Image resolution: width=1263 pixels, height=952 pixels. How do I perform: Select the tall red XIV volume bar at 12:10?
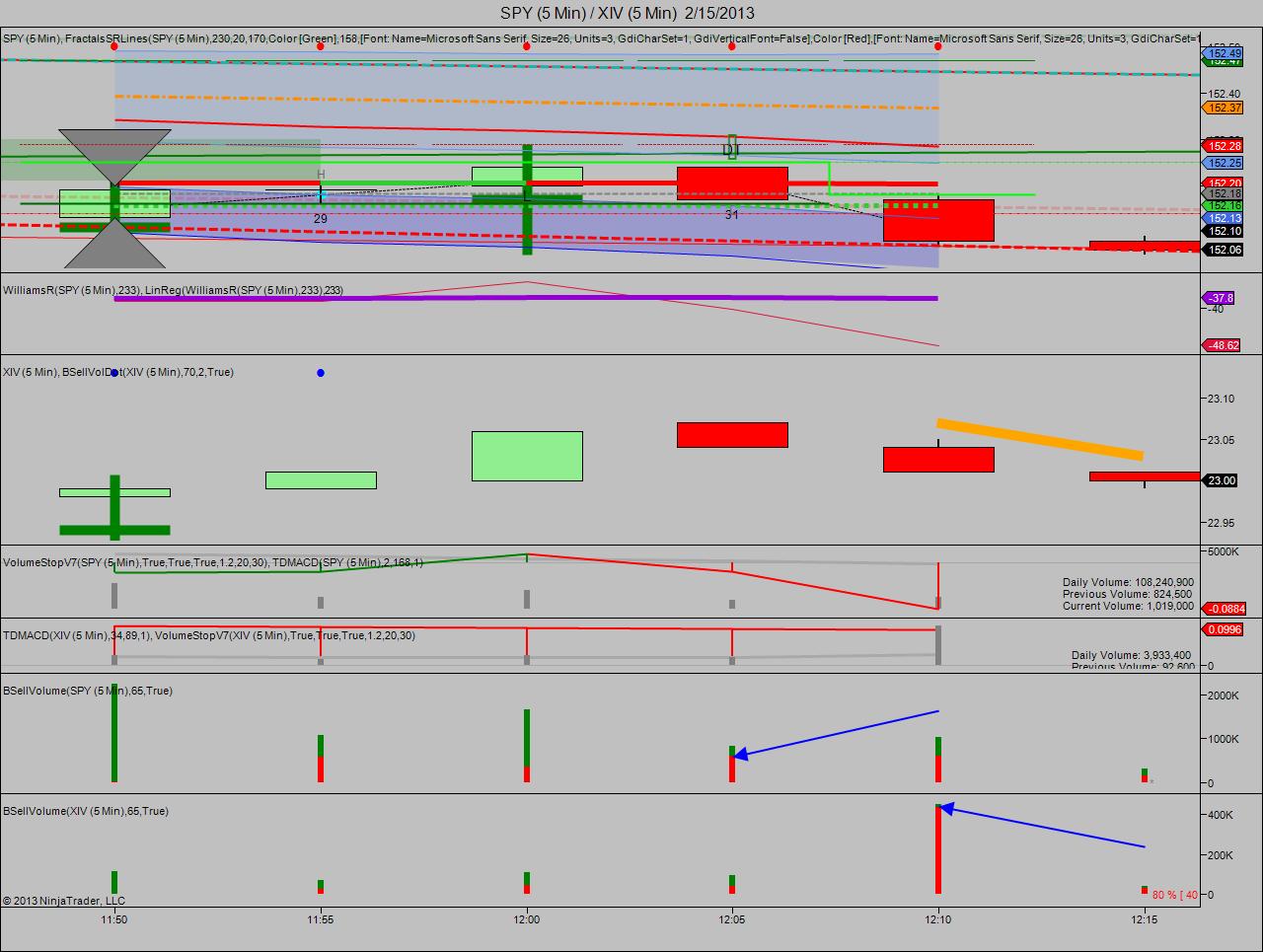pyautogui.click(x=938, y=850)
